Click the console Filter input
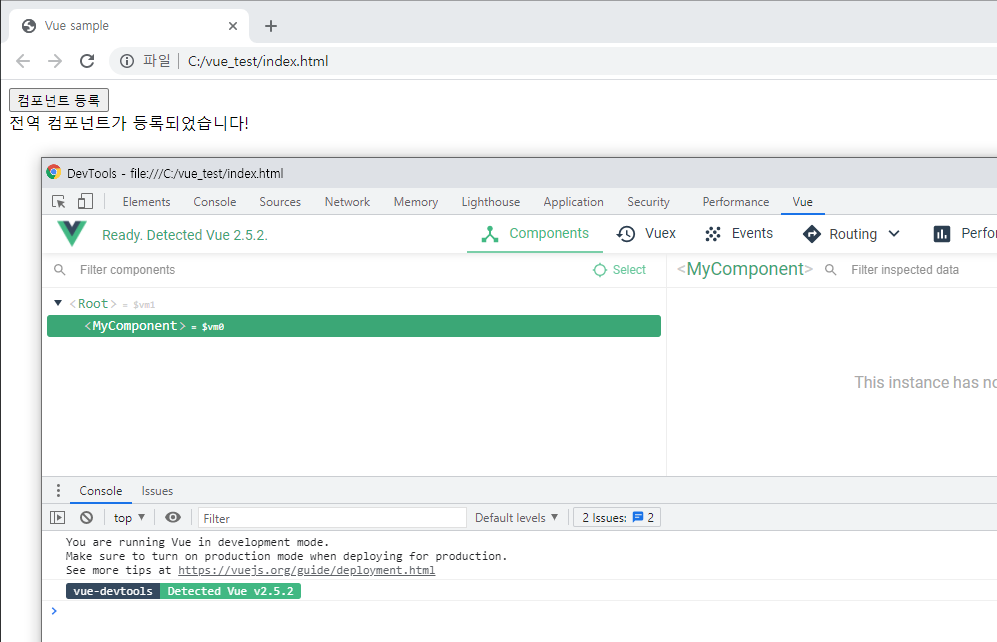Image resolution: width=997 pixels, height=642 pixels. (x=332, y=518)
